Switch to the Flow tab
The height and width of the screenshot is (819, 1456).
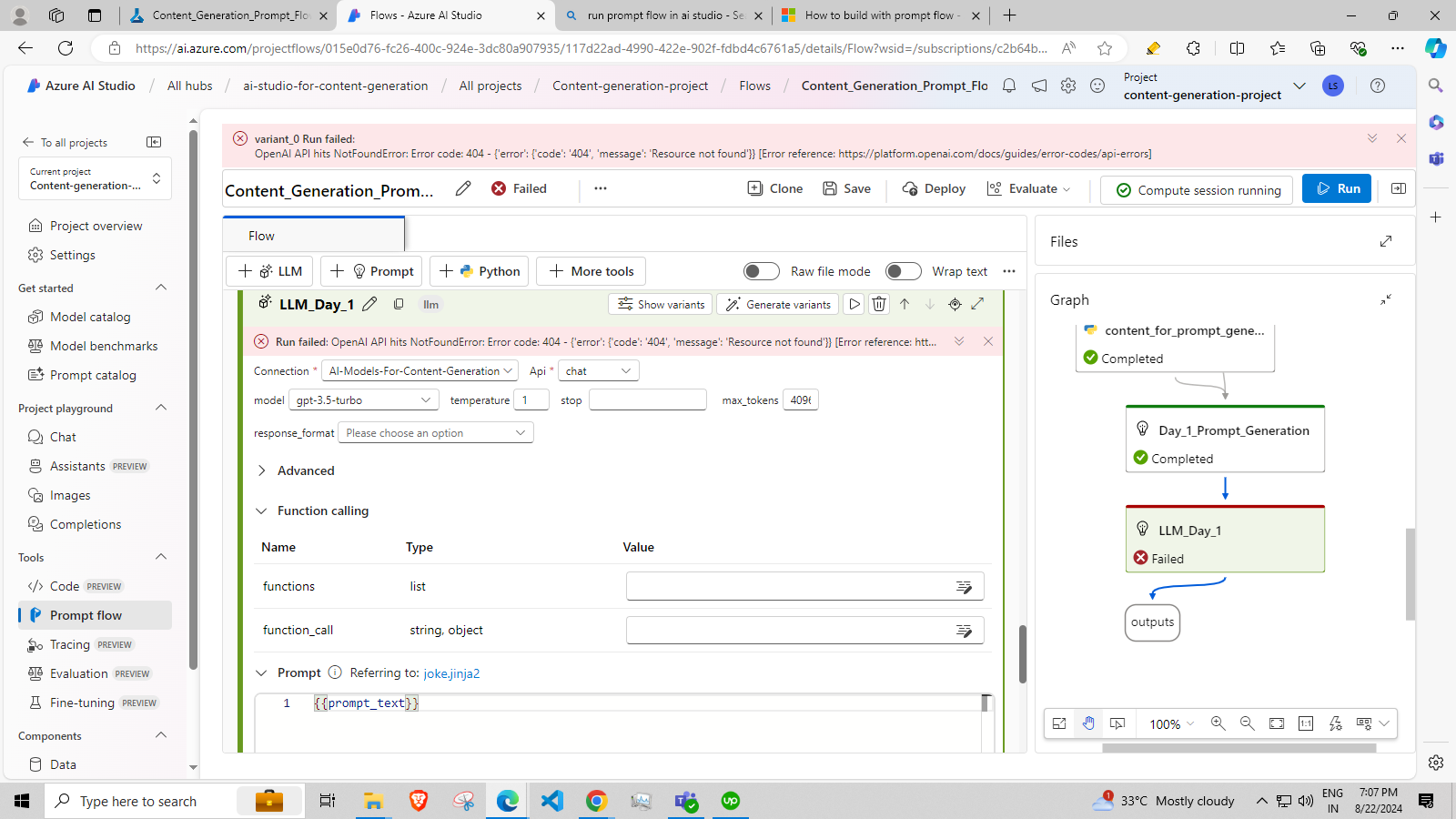tap(260, 235)
